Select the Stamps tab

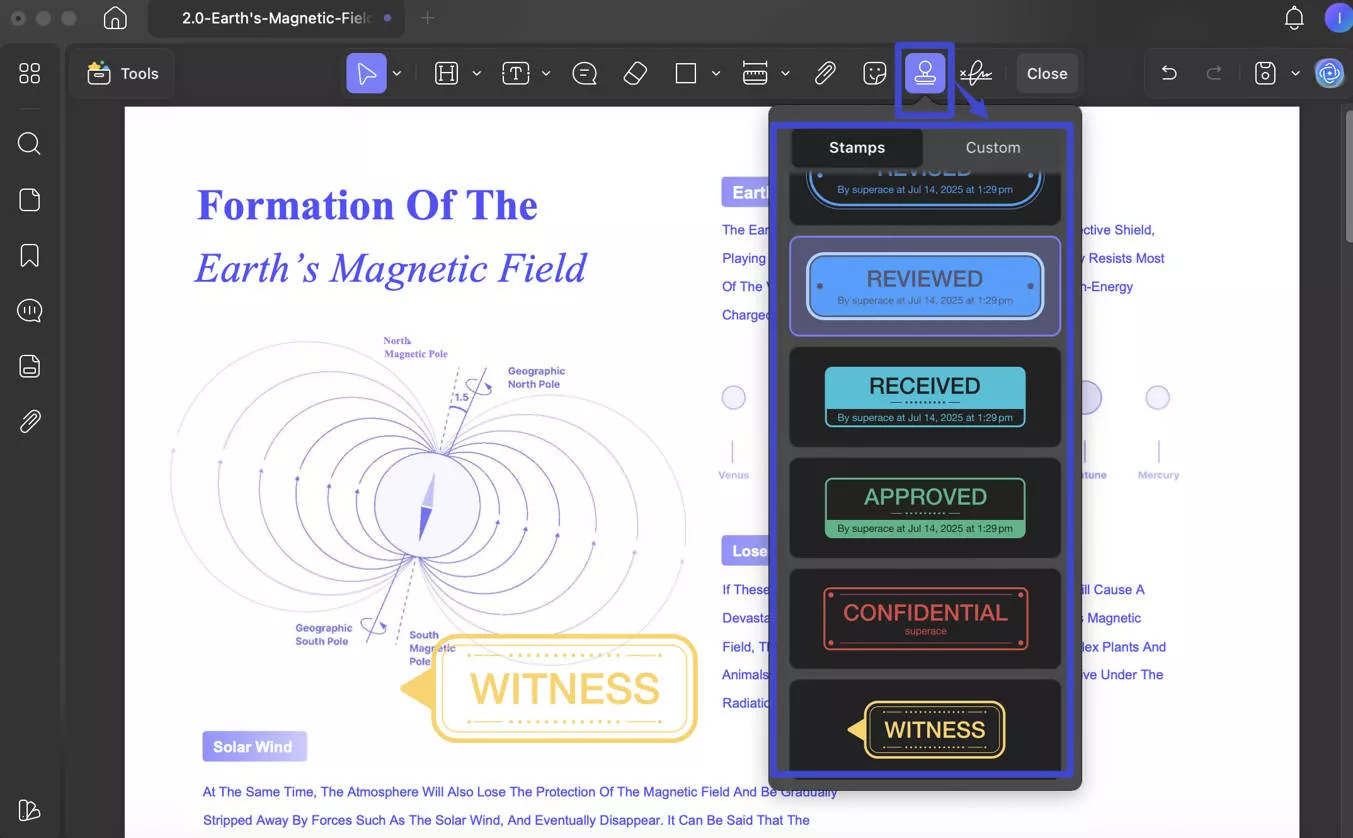(856, 147)
